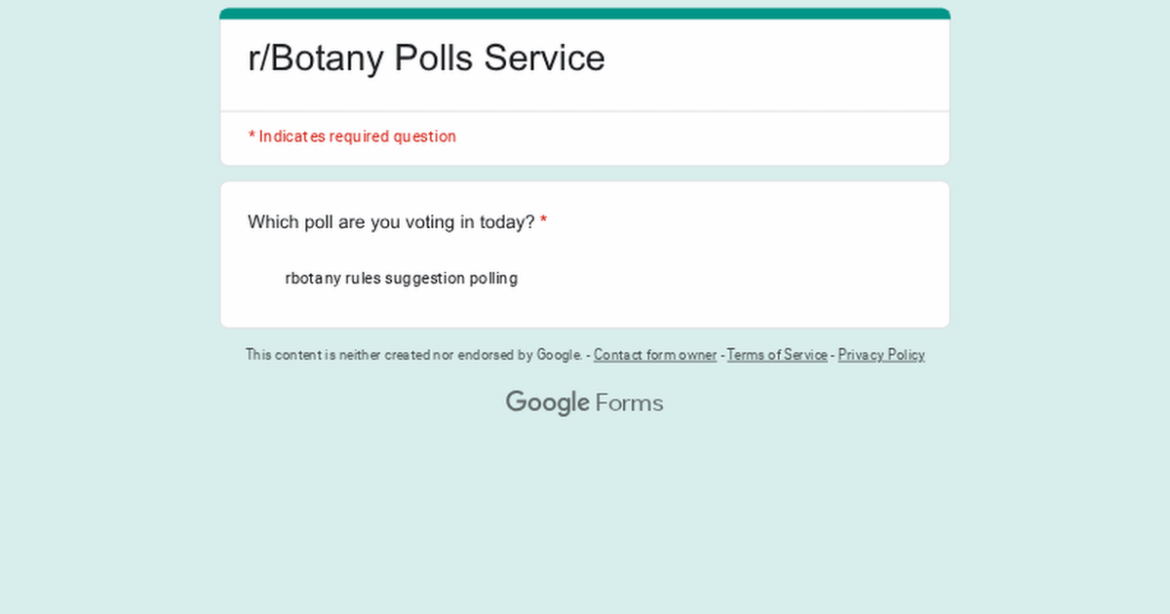
Task: Open the Terms of Service link
Action: tap(777, 355)
